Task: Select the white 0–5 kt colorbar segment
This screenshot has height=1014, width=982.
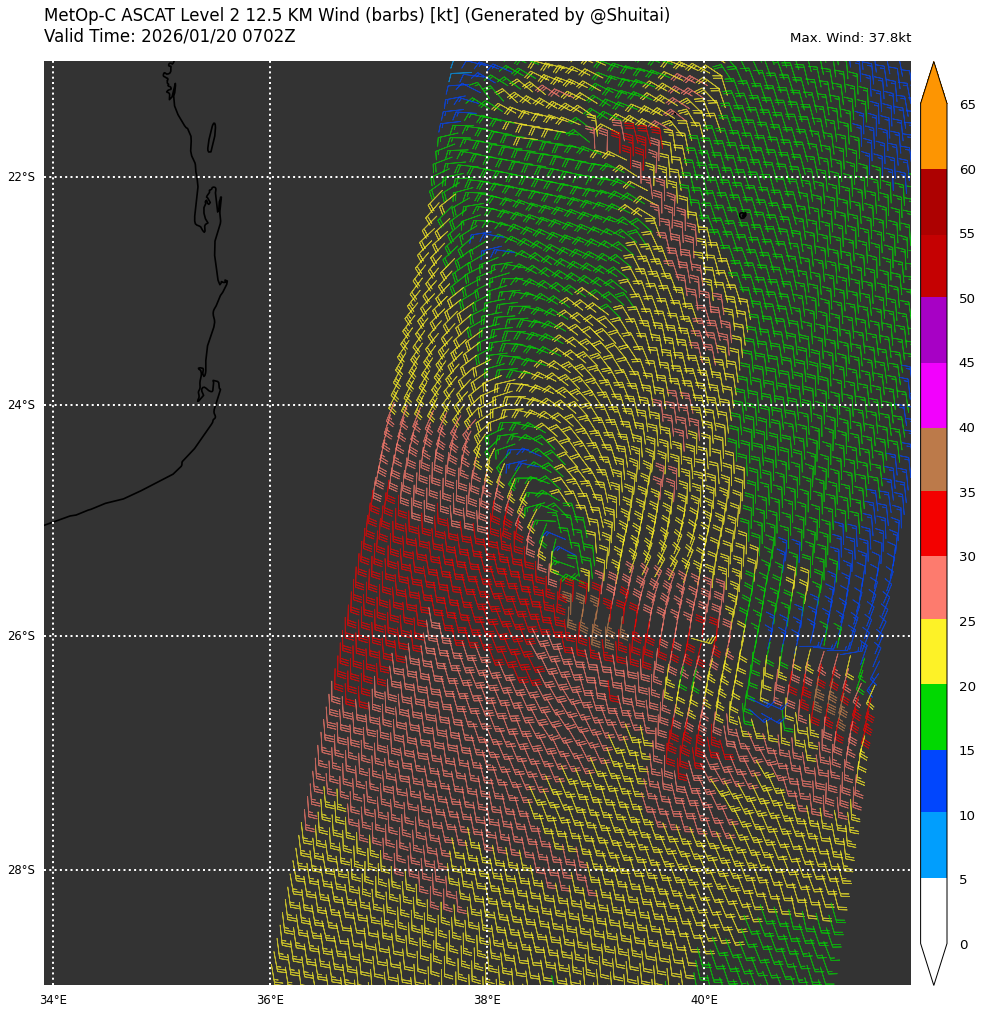Action: tap(933, 910)
